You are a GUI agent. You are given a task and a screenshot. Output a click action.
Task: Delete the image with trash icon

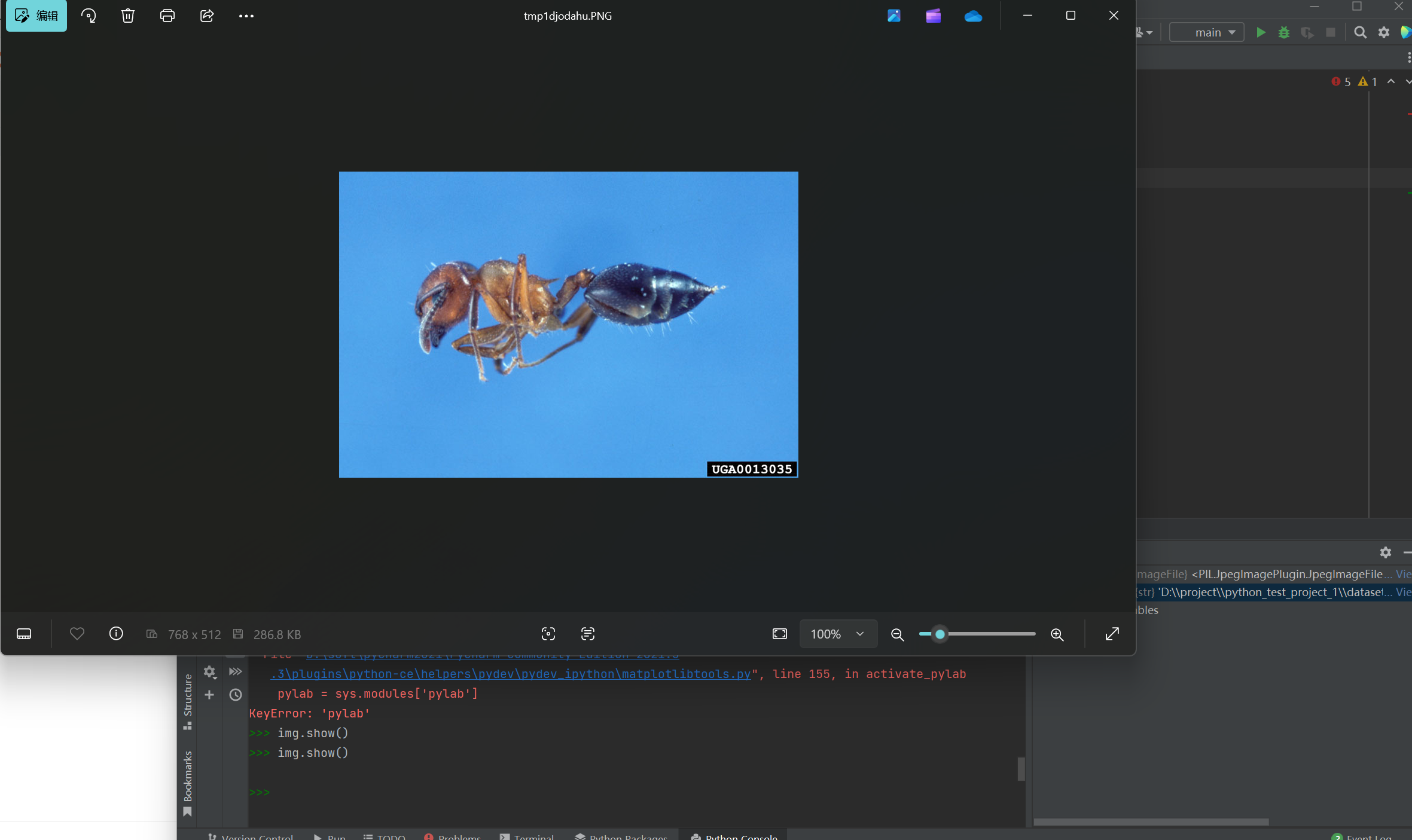[127, 16]
